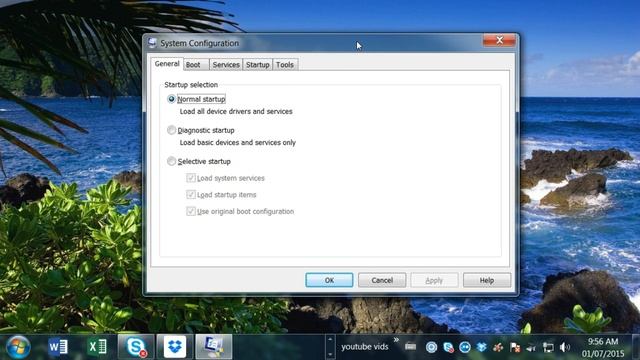Click the Show desktop strip
The width and height of the screenshot is (640, 360).
tap(636, 347)
